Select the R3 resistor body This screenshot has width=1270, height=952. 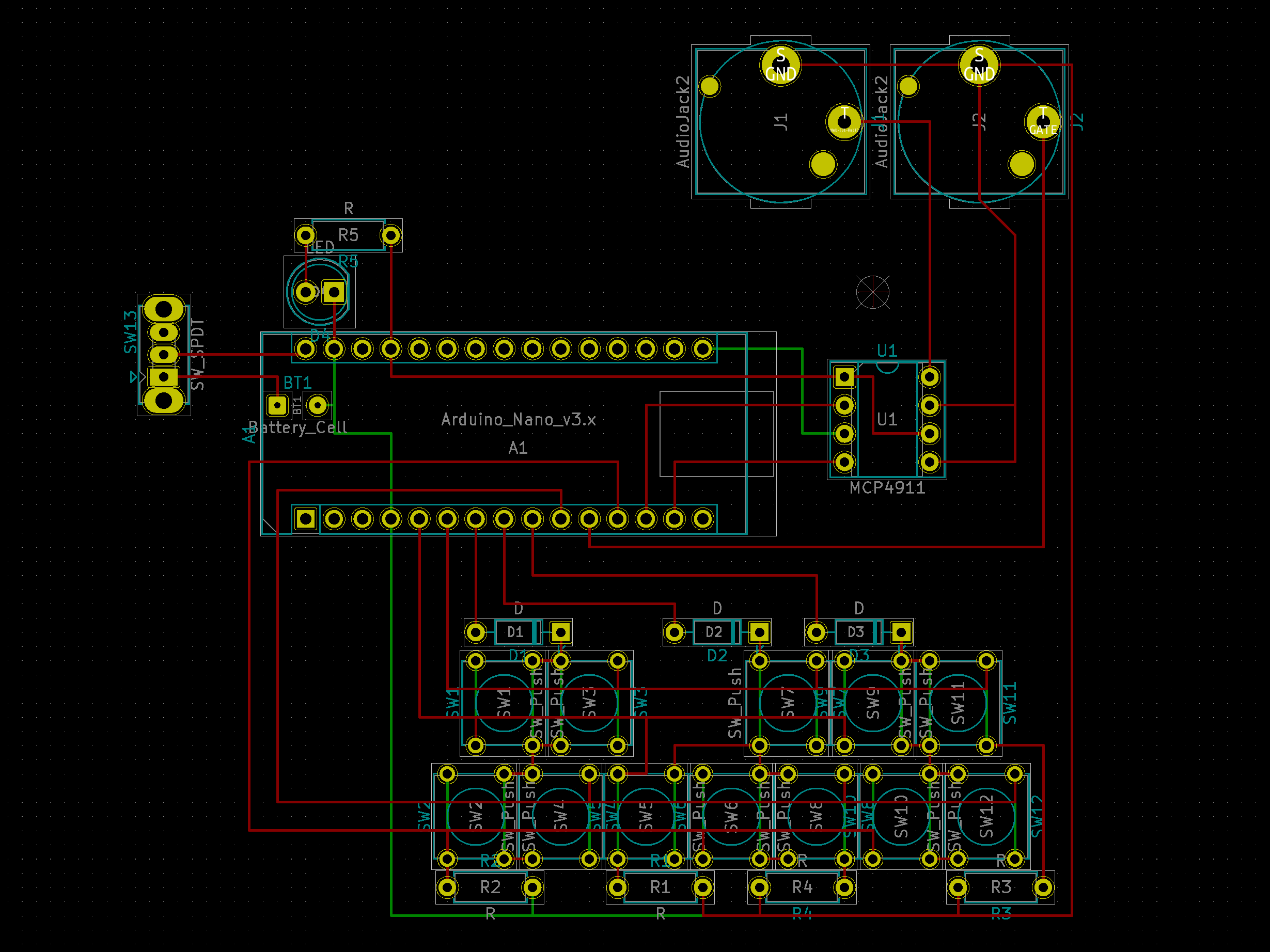tap(1000, 887)
